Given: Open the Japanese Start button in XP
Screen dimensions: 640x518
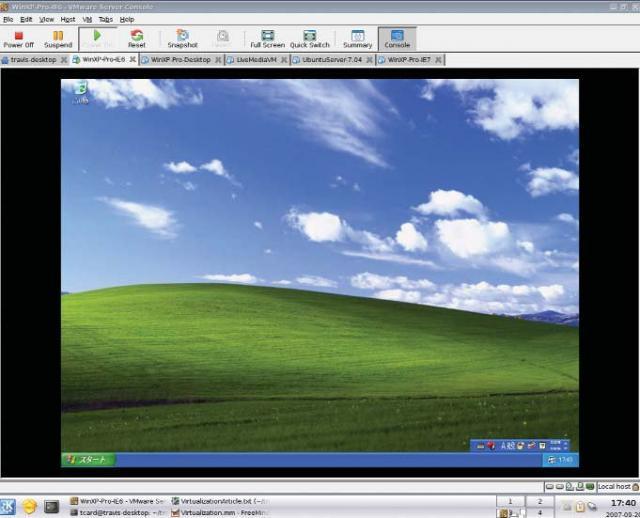Looking at the screenshot, I should click(x=89, y=460).
